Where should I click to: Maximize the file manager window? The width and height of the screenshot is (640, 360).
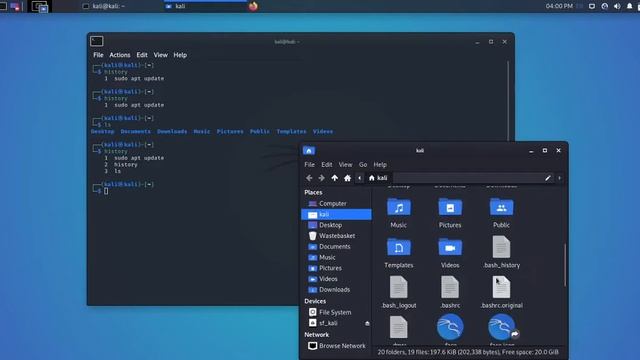[544, 151]
